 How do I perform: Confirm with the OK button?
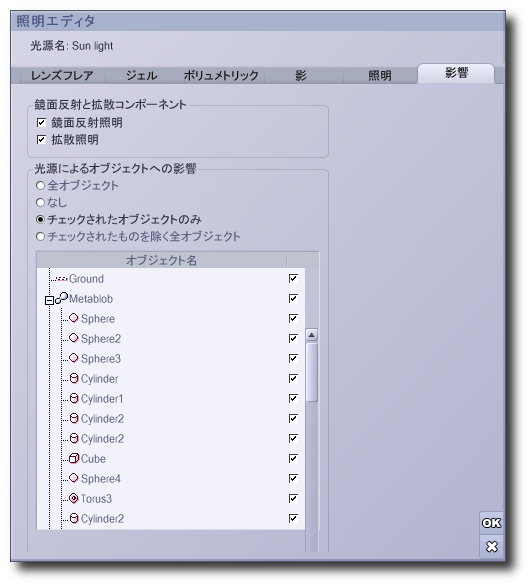coord(492,523)
